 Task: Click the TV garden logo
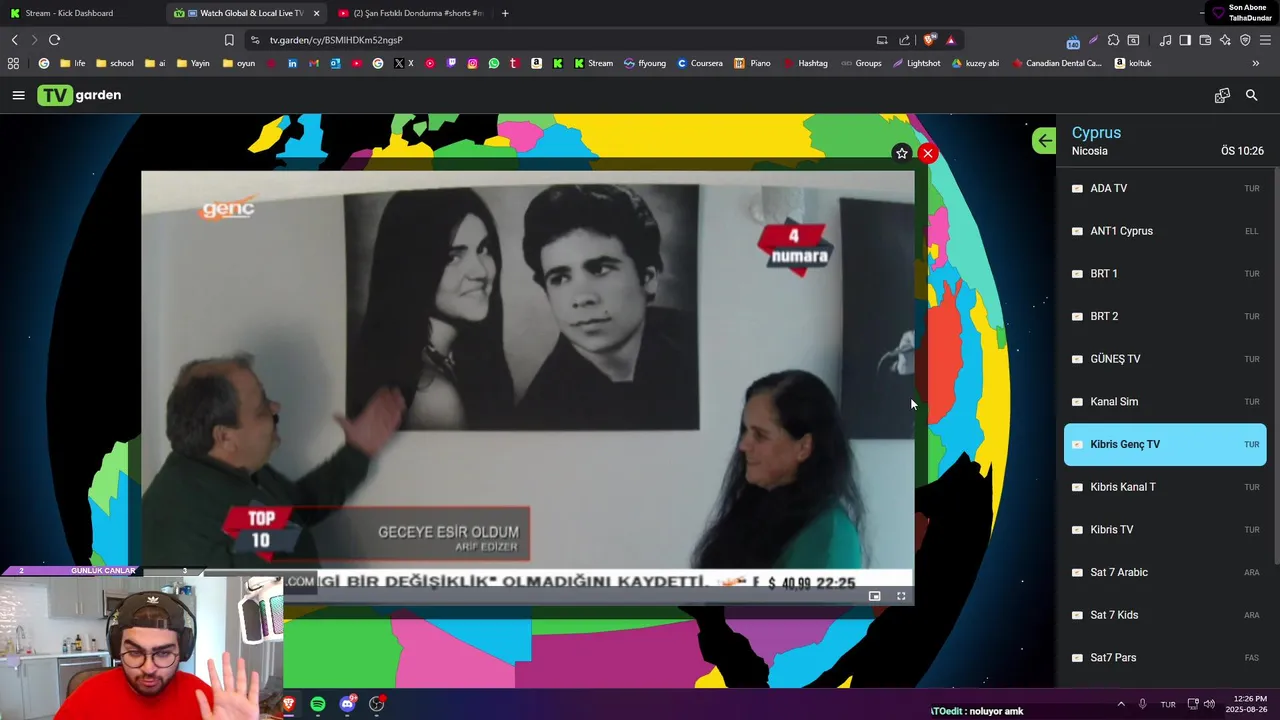pyautogui.click(x=79, y=95)
